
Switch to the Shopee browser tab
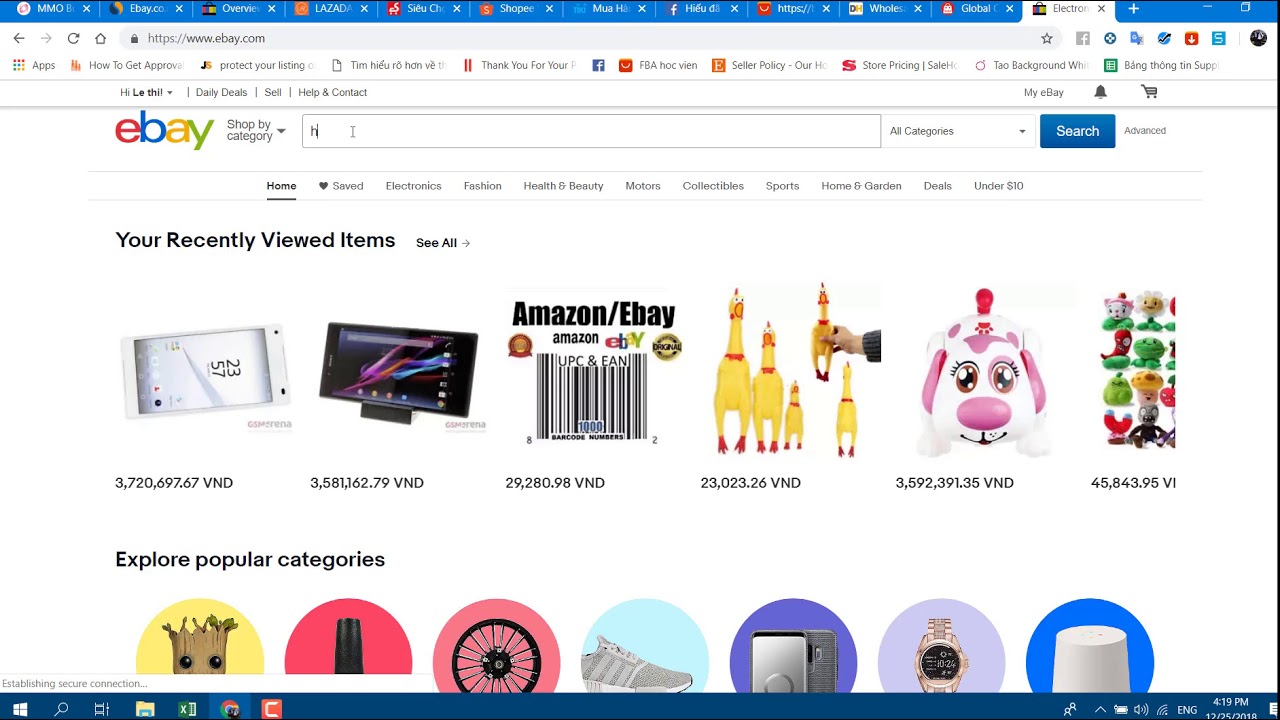click(515, 9)
